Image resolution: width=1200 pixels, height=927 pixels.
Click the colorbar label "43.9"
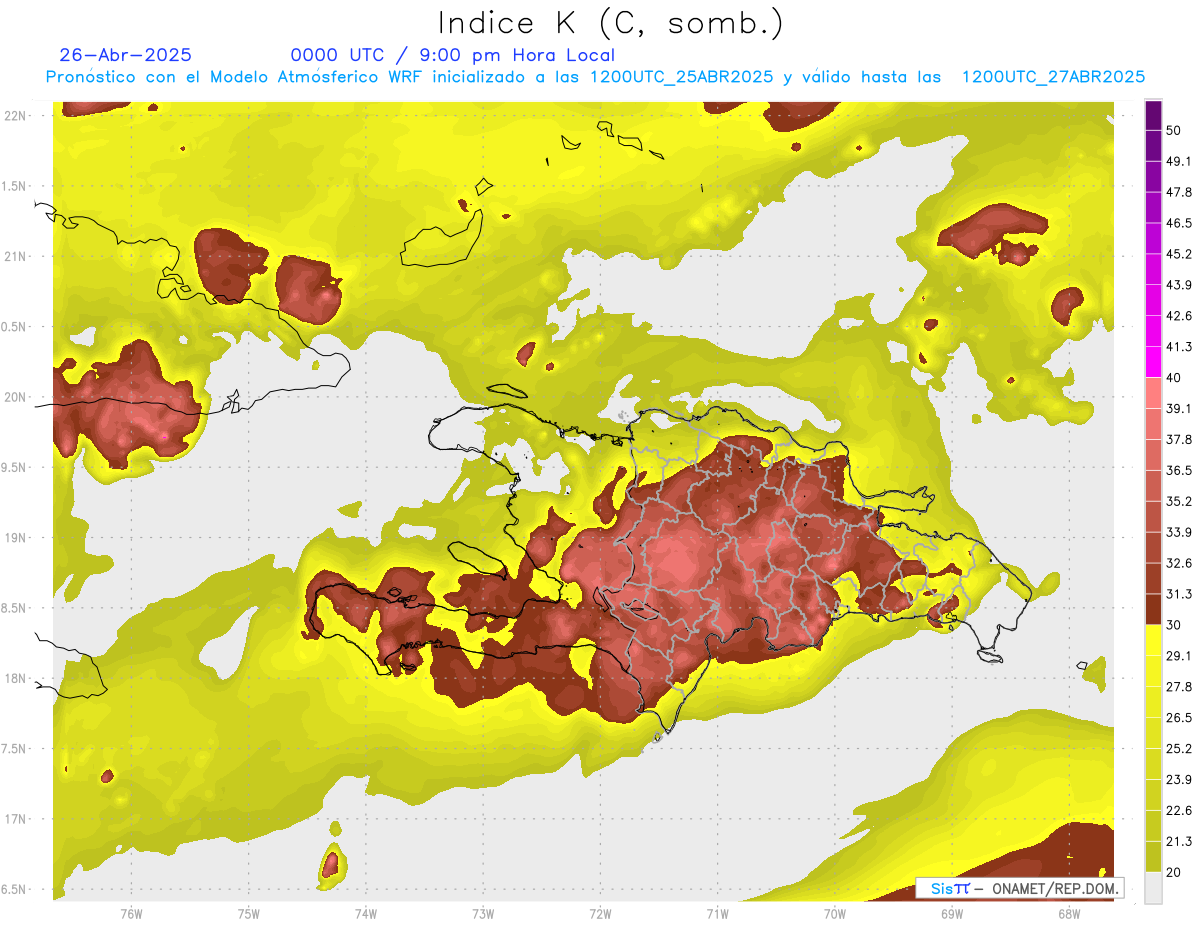coord(1179,285)
